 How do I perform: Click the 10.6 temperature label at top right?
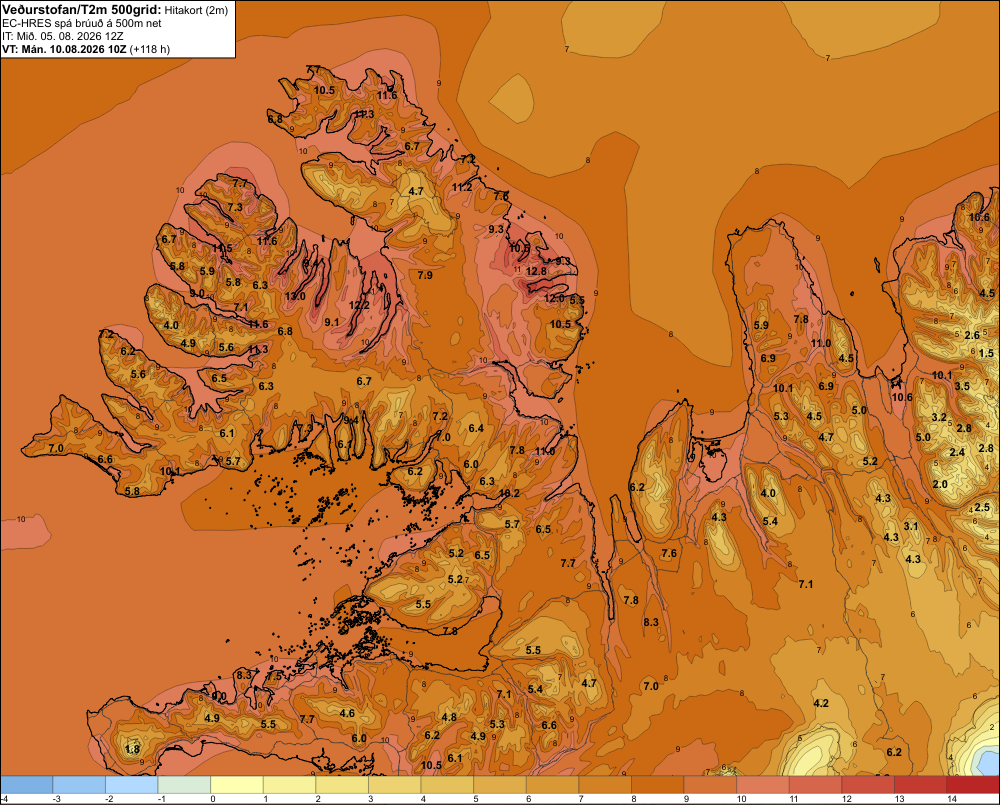tap(980, 217)
